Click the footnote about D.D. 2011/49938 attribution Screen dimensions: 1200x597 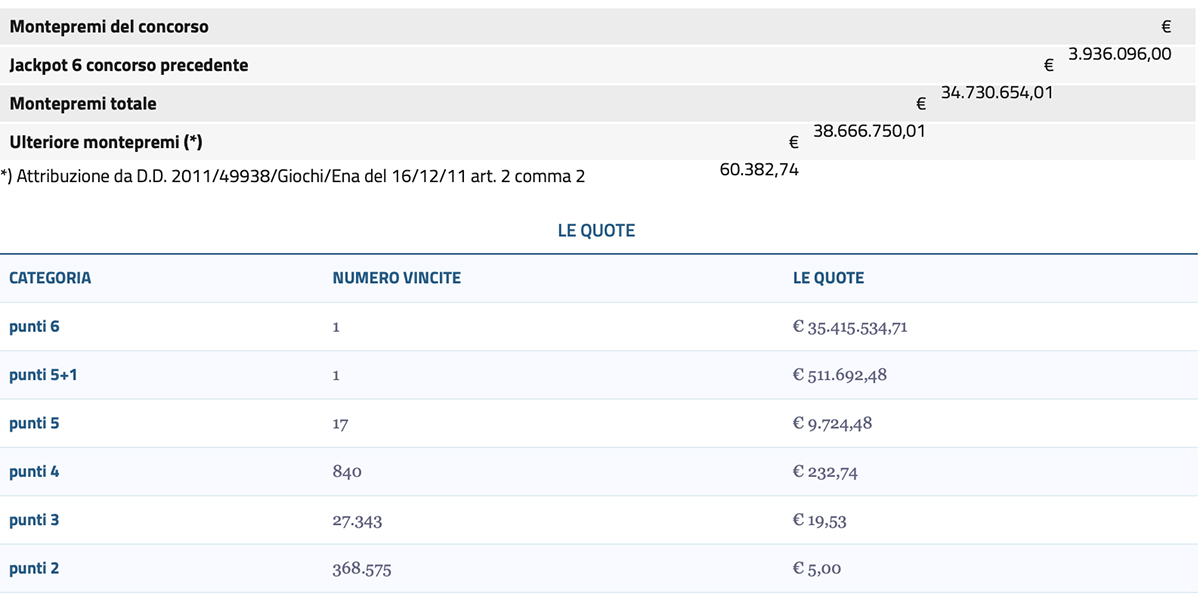[x=293, y=177]
